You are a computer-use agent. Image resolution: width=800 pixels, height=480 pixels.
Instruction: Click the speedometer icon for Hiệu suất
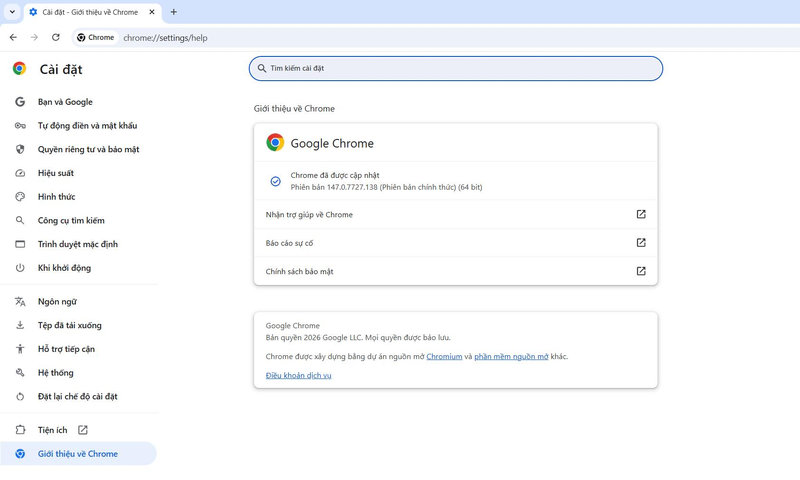pos(20,173)
